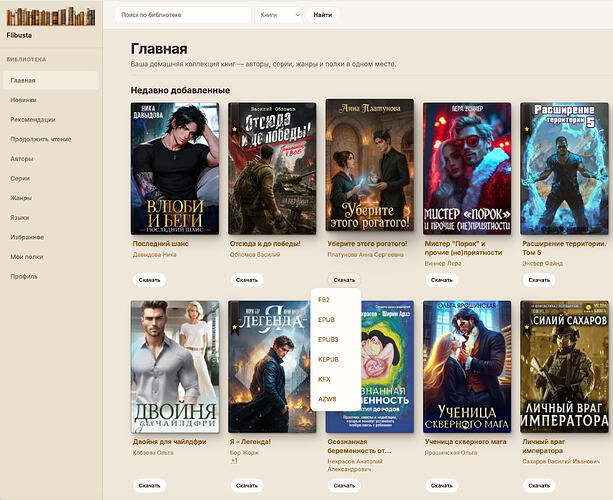Open Двойня для чайлдфри cover
Image resolution: width=613 pixels, height=500 pixels.
[175, 367]
